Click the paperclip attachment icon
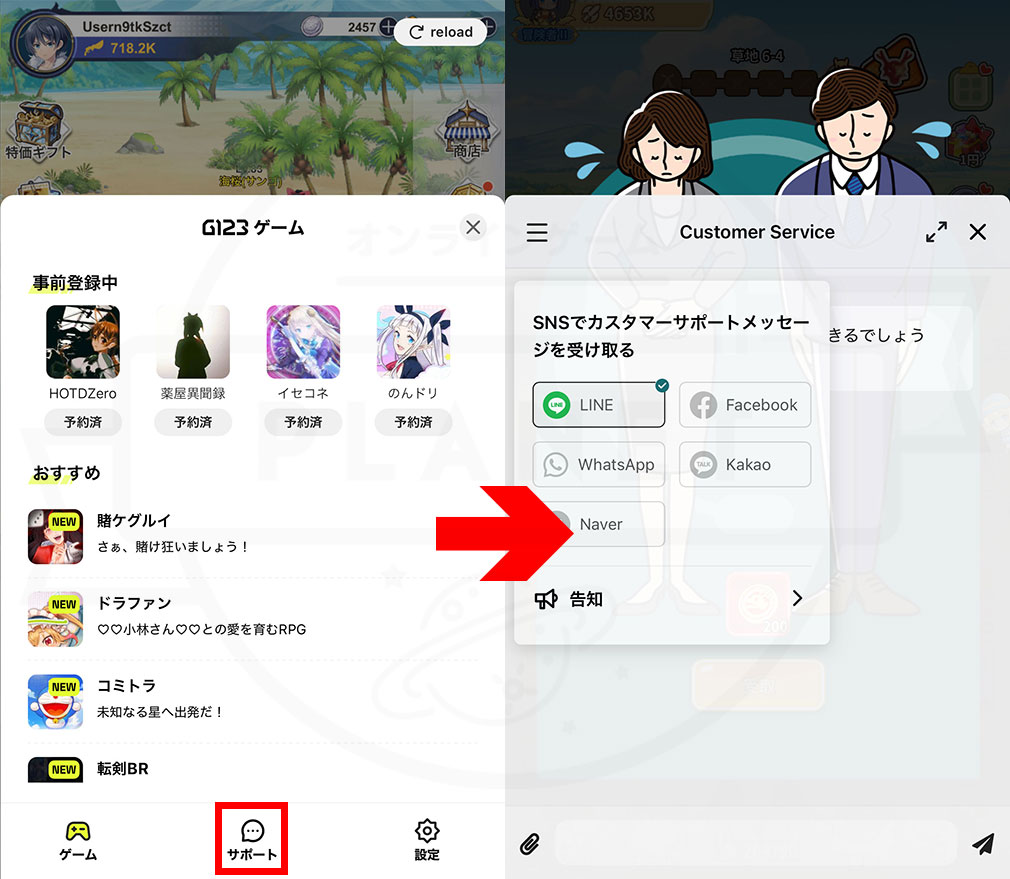Screen dimensions: 1010x879 tap(530, 844)
